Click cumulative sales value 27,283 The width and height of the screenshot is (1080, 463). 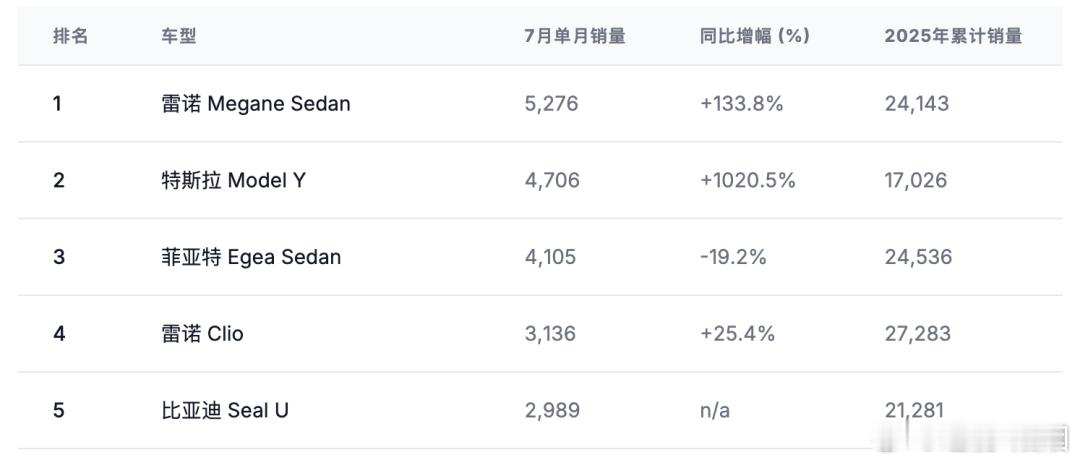tap(918, 333)
